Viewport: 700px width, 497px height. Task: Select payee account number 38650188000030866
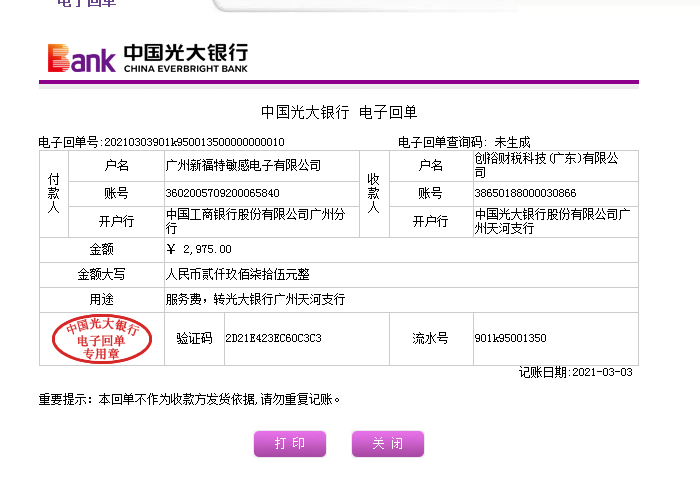point(526,193)
